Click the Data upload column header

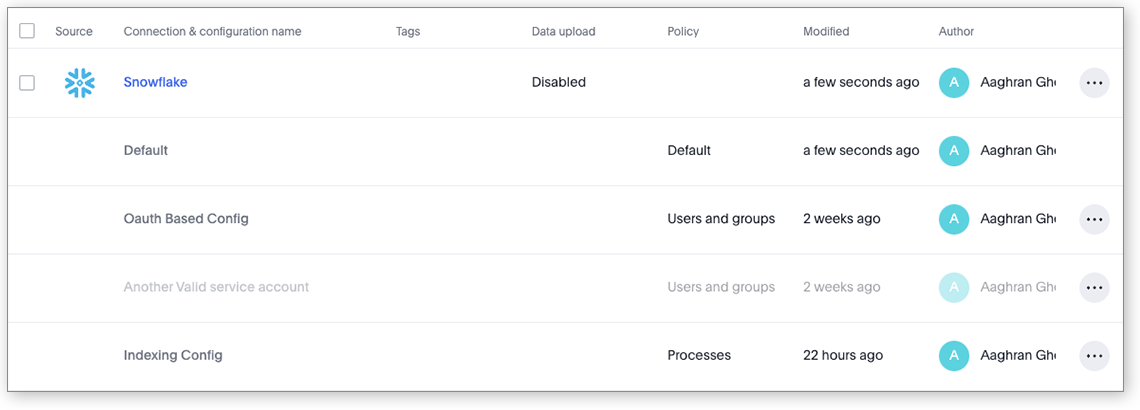tap(563, 32)
